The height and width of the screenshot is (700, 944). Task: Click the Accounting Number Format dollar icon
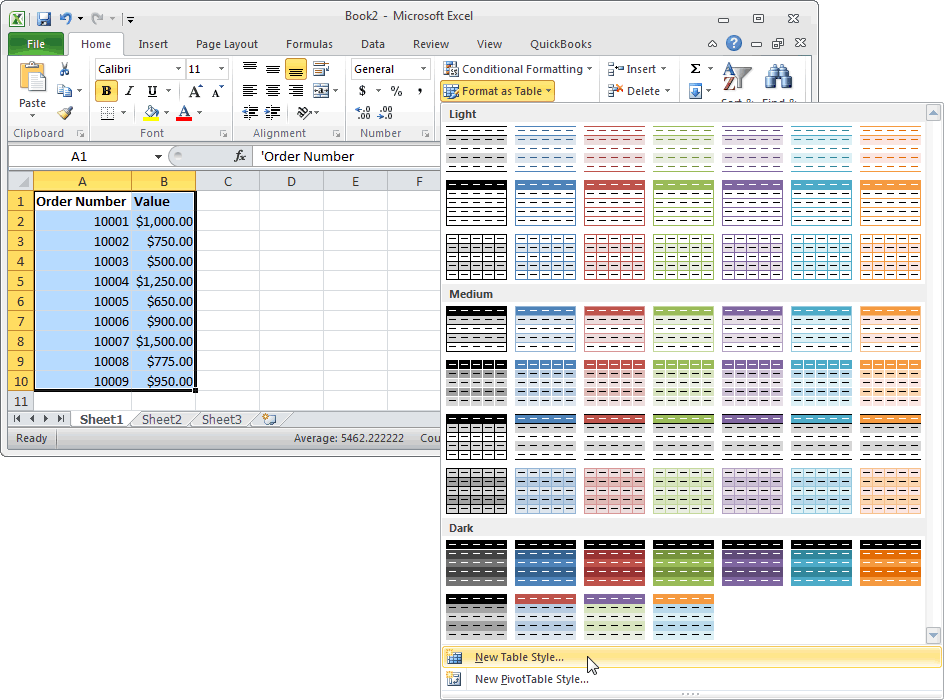tap(362, 91)
